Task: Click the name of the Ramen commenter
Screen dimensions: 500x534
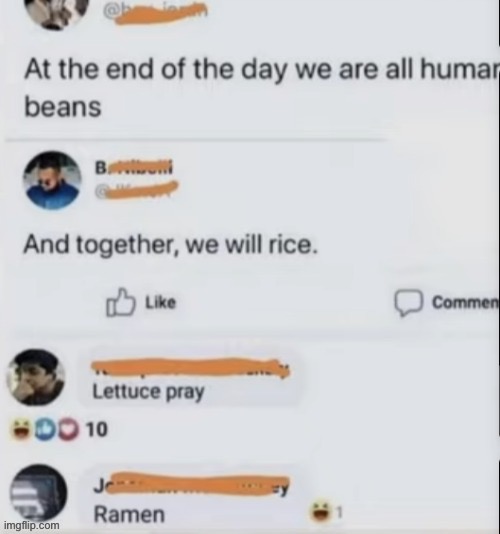Action: pyautogui.click(x=191, y=486)
